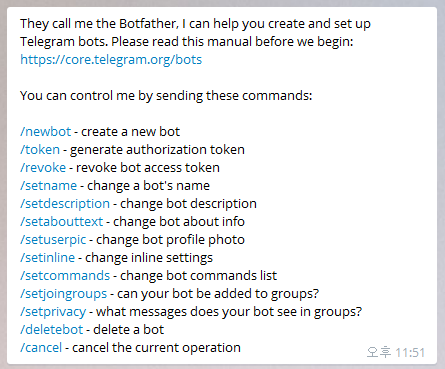Viewport: 445px width, 369px height.
Task: Click the 'They call me the Botfather' text
Action: 99,24
